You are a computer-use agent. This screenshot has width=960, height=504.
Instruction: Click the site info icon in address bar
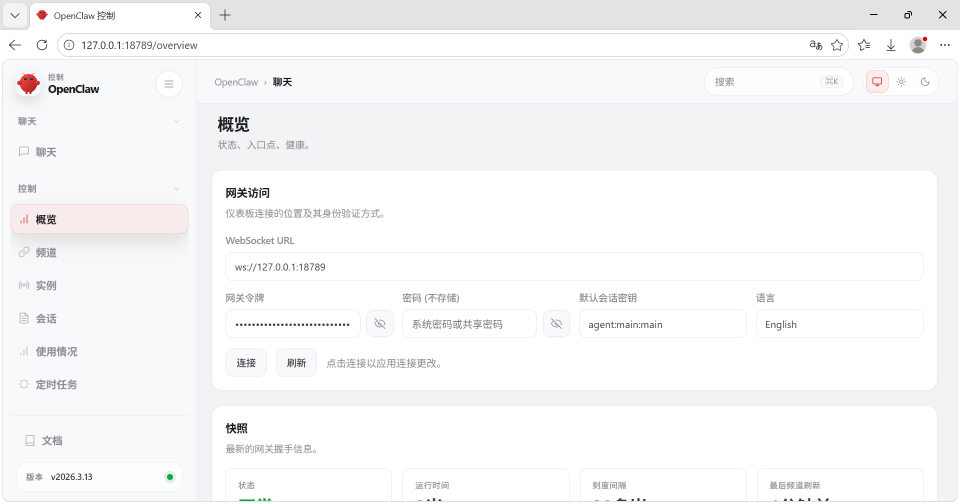point(69,45)
